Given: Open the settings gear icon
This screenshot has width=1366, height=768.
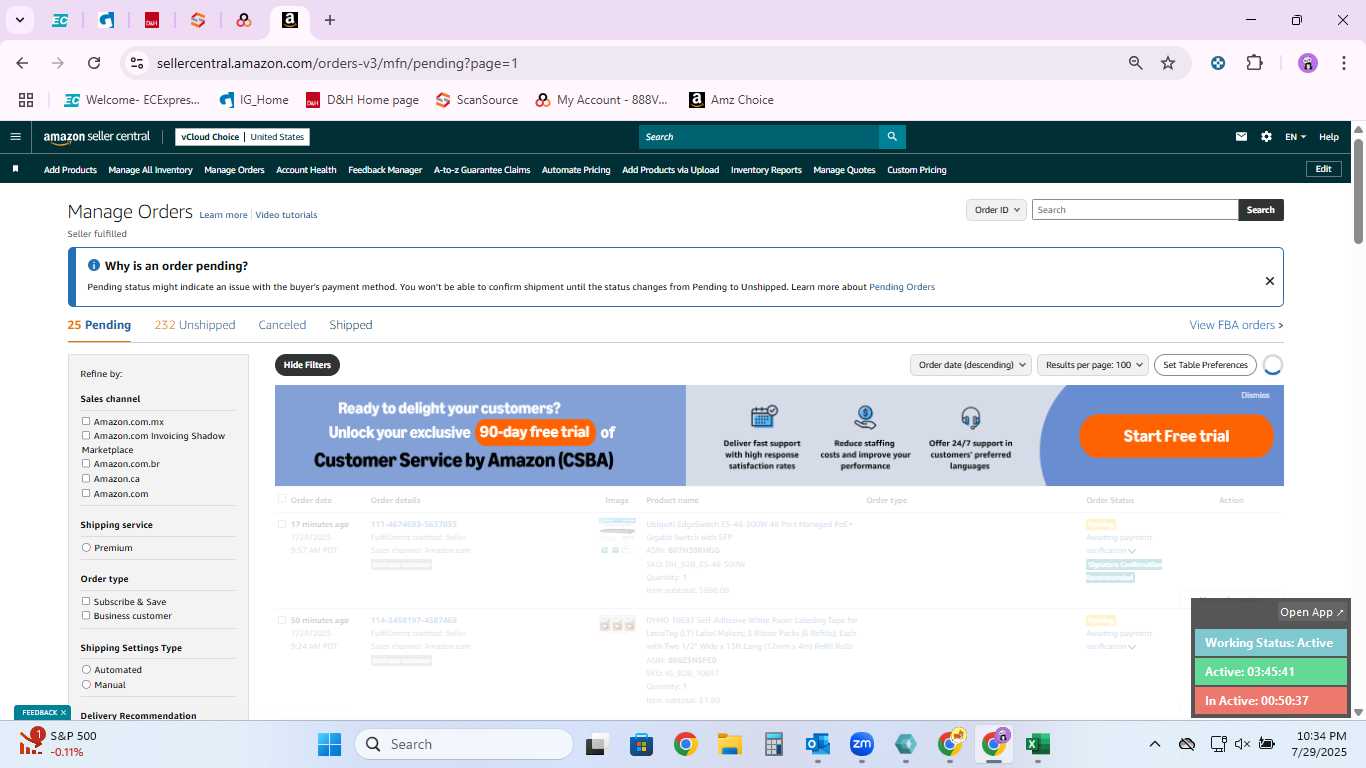Looking at the screenshot, I should [x=1266, y=137].
